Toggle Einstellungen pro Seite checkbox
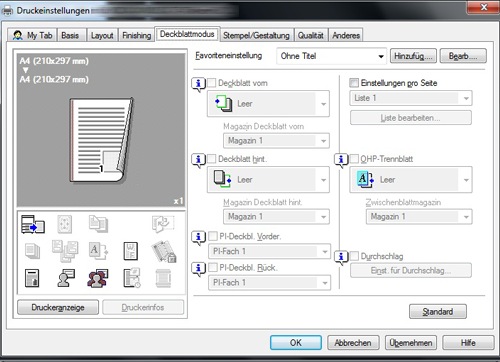The image size is (500, 362). click(x=354, y=83)
